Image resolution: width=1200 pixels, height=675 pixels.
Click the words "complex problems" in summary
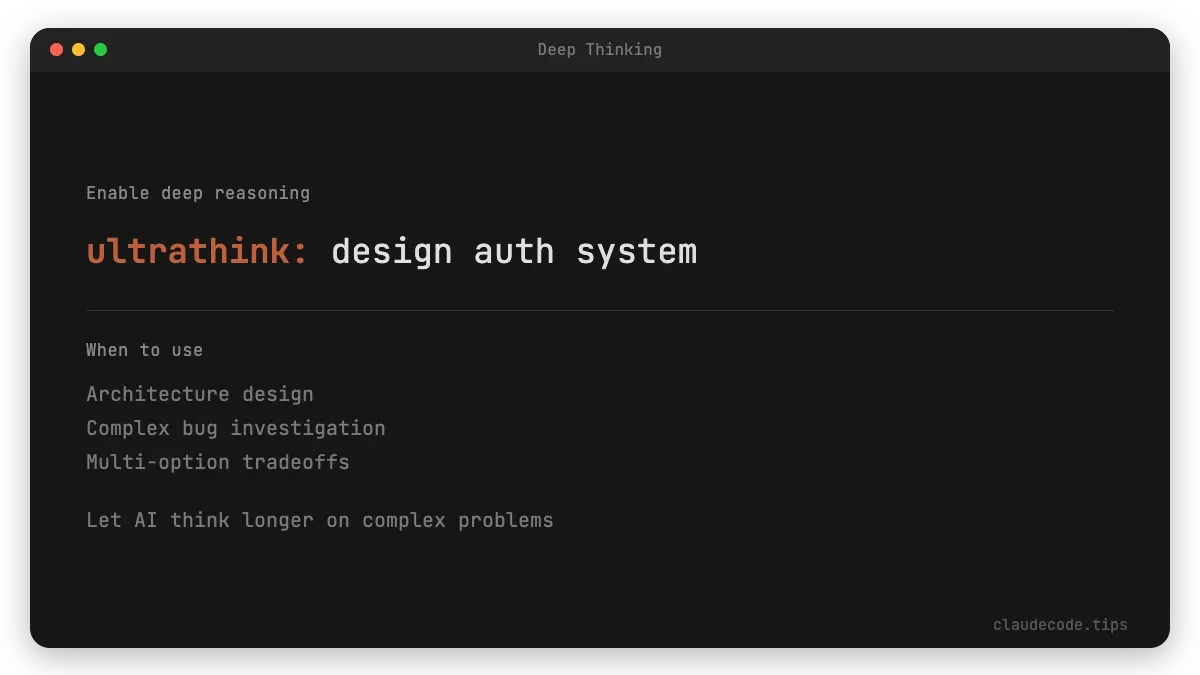[x=458, y=520]
